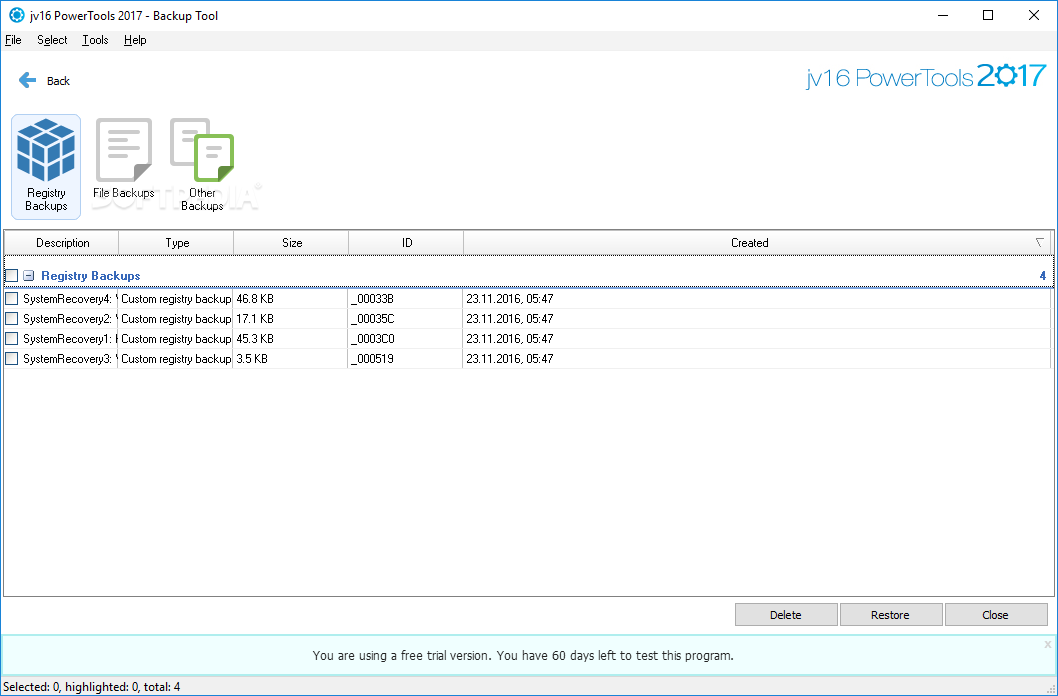Sort by the Size column header
This screenshot has width=1058, height=696.
[x=291, y=243]
